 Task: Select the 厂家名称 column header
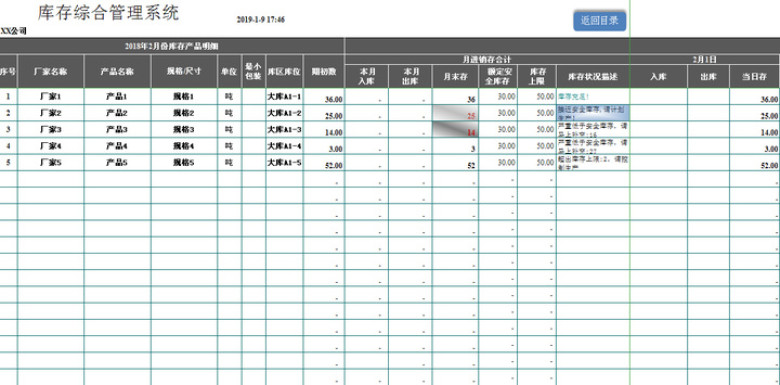pyautogui.click(x=51, y=71)
